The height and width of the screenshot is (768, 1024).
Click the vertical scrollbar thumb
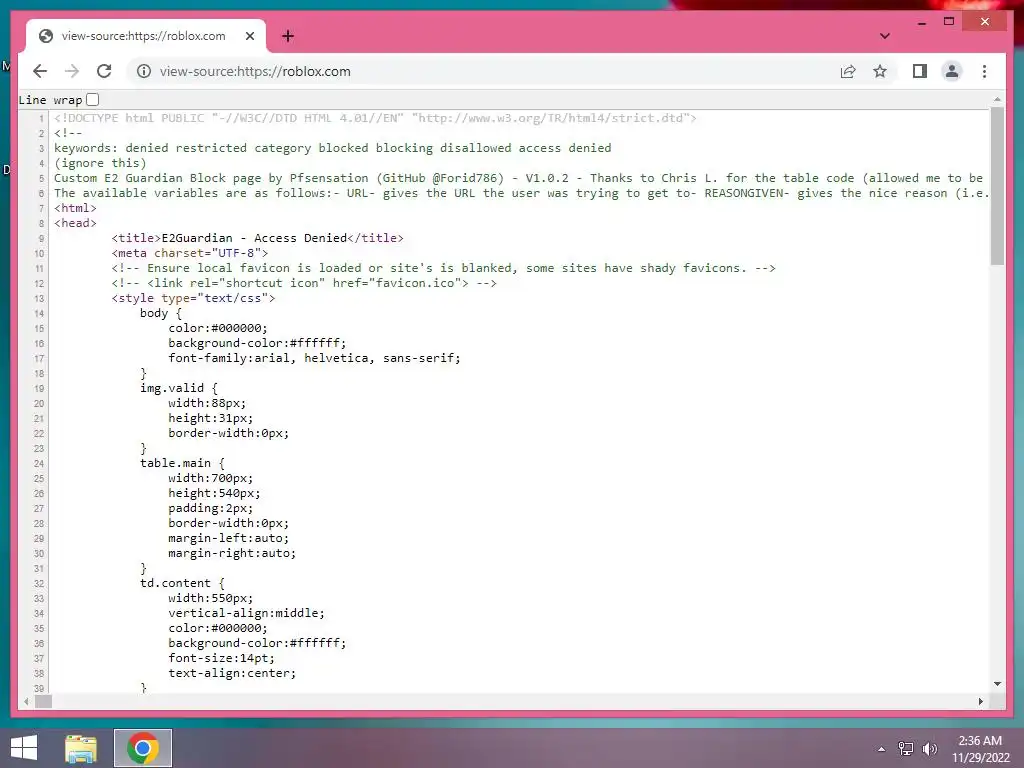(997, 185)
